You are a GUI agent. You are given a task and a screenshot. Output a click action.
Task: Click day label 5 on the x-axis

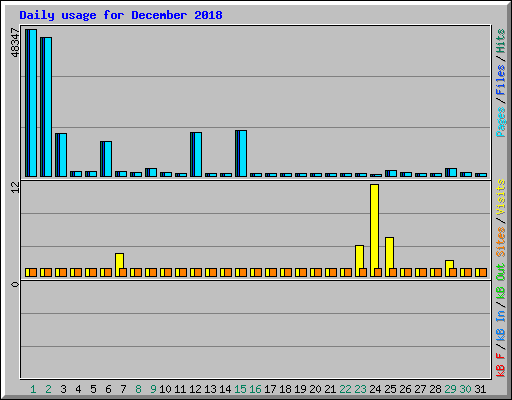pos(93,389)
